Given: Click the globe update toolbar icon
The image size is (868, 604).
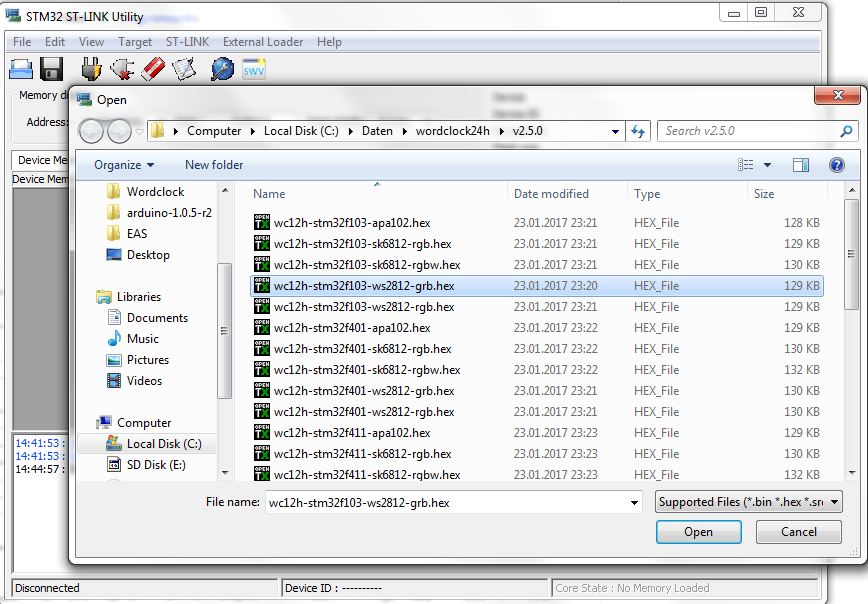Looking at the screenshot, I should tap(223, 69).
